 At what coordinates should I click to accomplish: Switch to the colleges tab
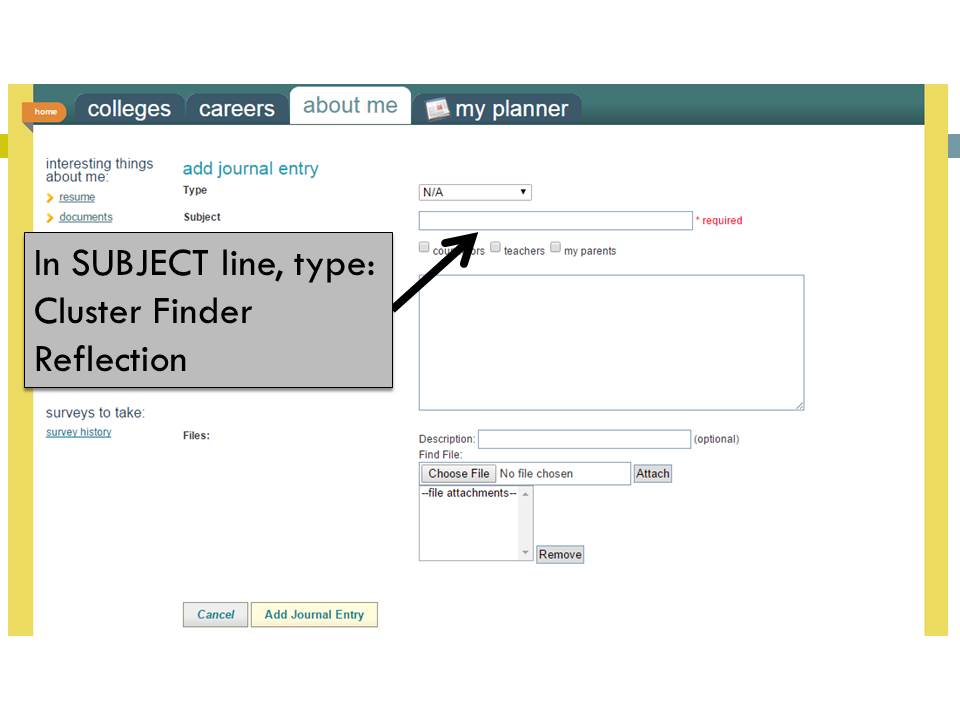coord(129,109)
